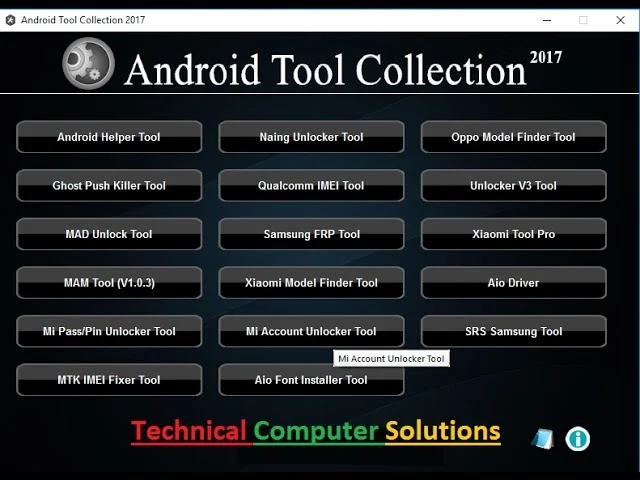Open Qualcomm IMEI Tool
This screenshot has width=640, height=480.
tap(311, 185)
